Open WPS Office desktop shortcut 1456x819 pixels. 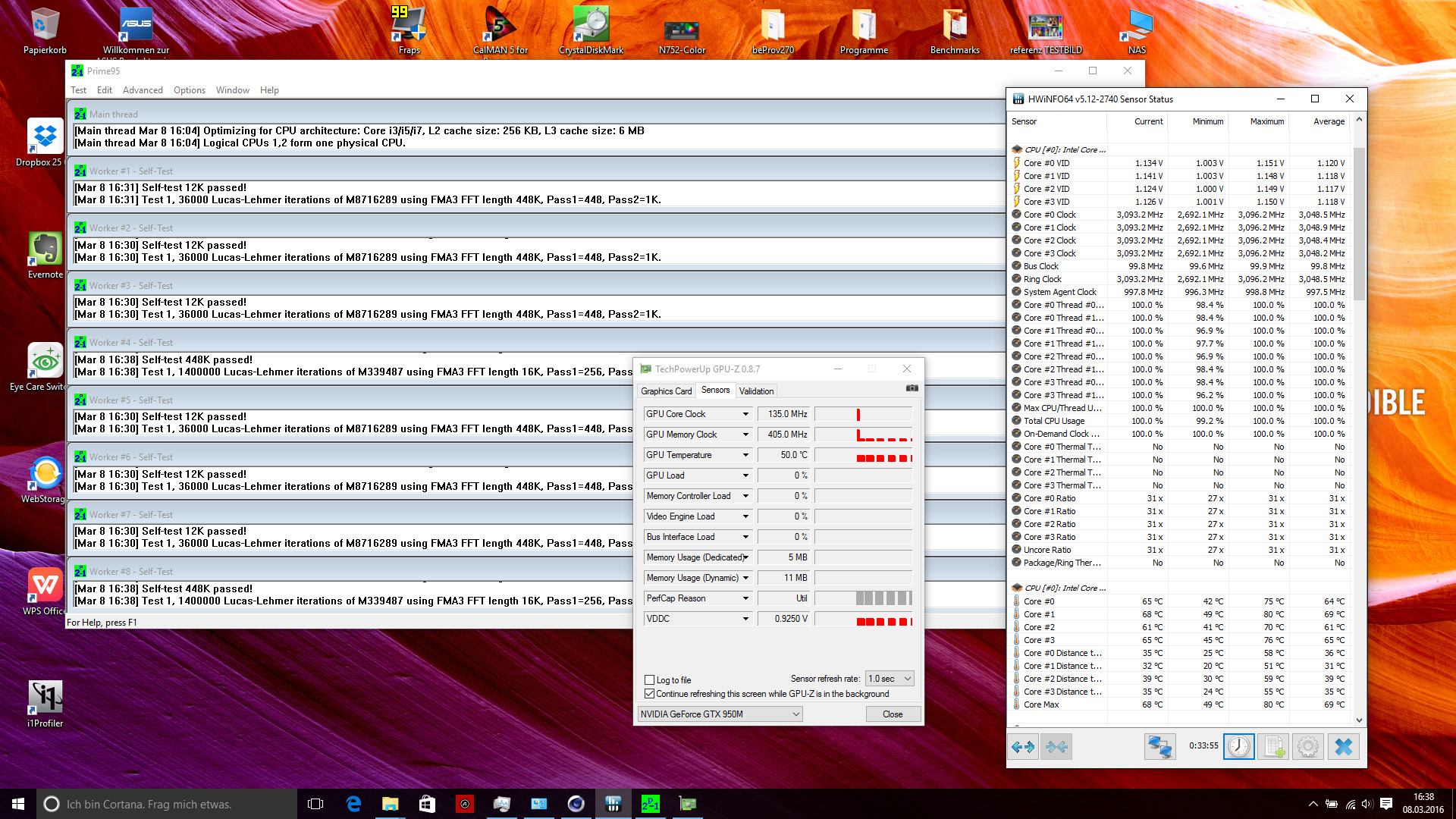click(45, 591)
